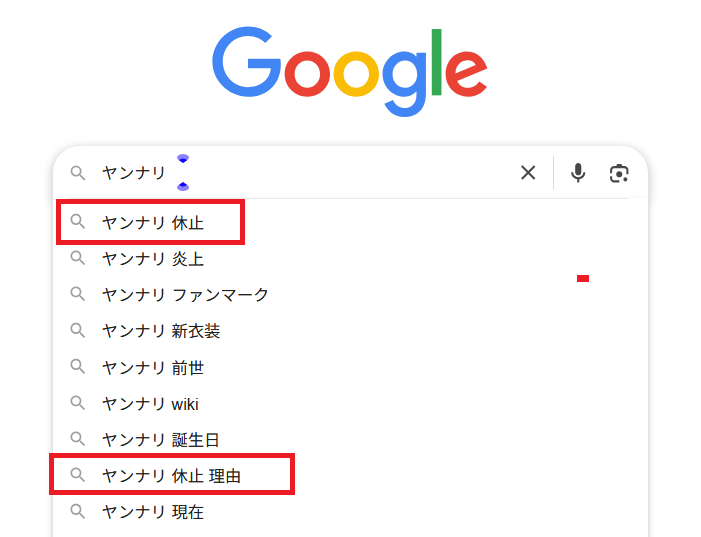Choose the ヤンナリ 炎上 suggestion
The image size is (701, 537).
pos(153,259)
